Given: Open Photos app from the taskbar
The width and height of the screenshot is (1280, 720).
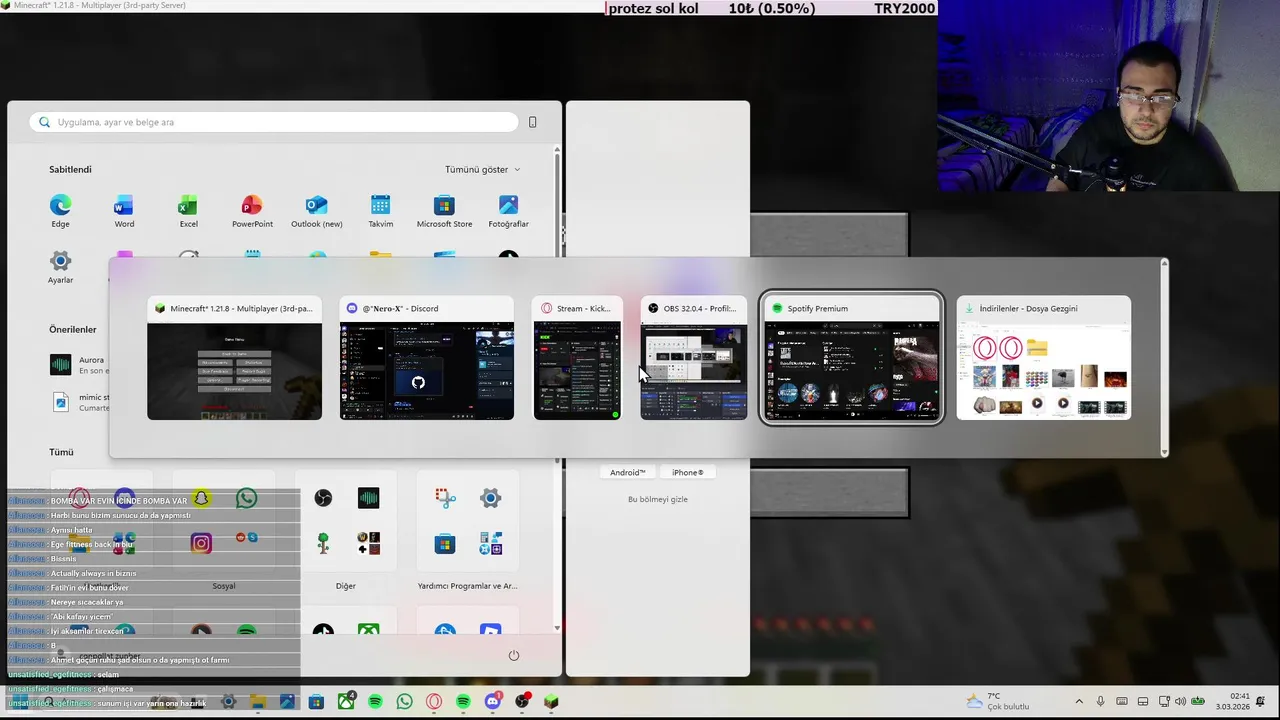Looking at the screenshot, I should [288, 702].
